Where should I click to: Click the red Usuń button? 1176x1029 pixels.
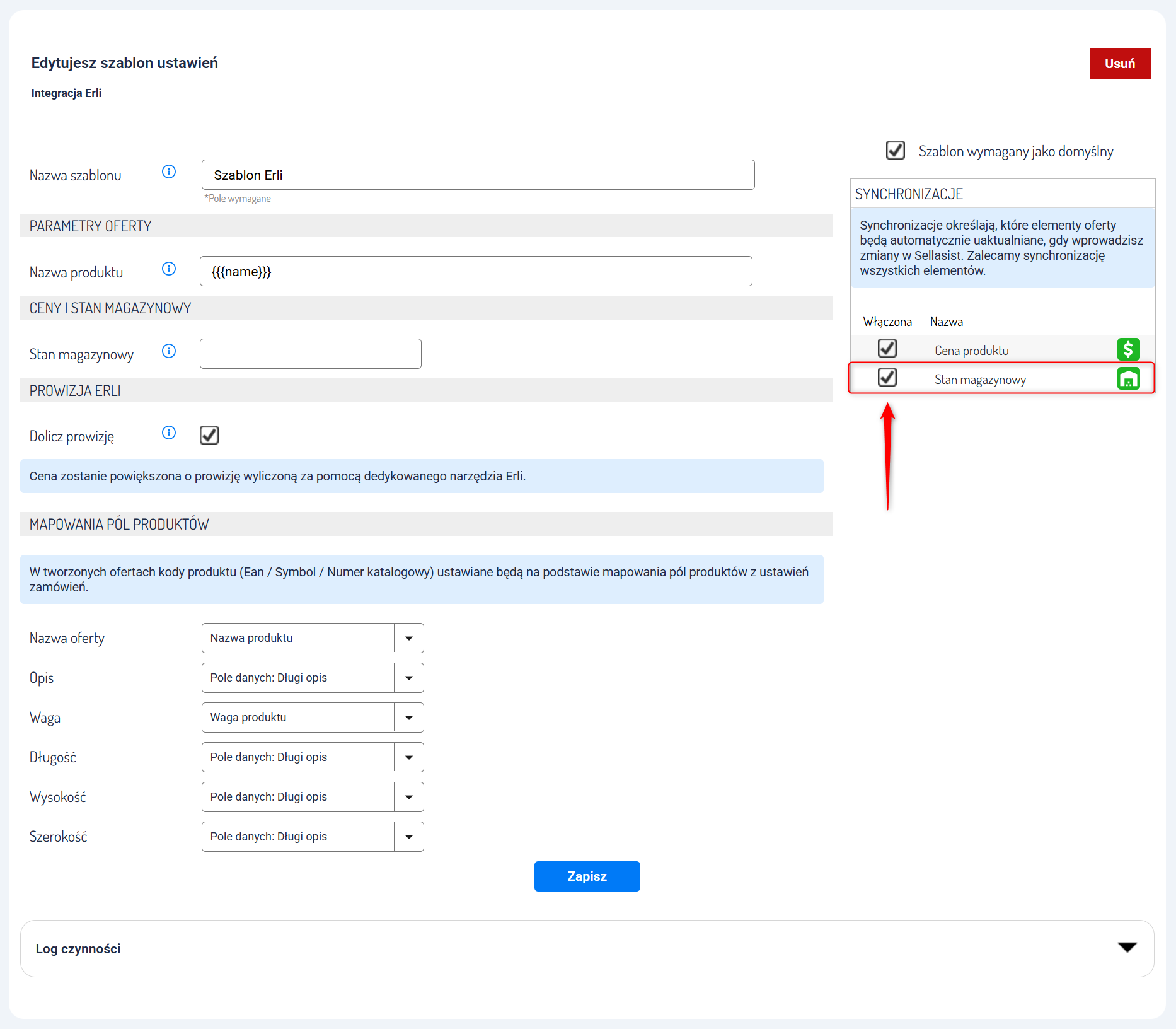tap(1119, 64)
